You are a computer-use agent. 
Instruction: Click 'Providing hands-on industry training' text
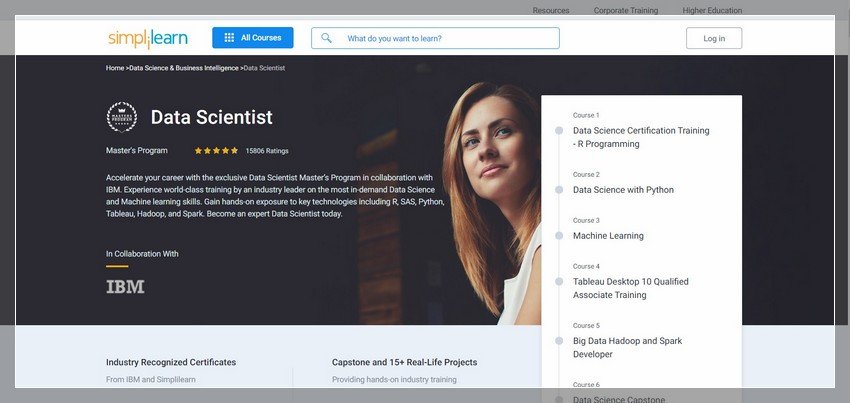(394, 380)
